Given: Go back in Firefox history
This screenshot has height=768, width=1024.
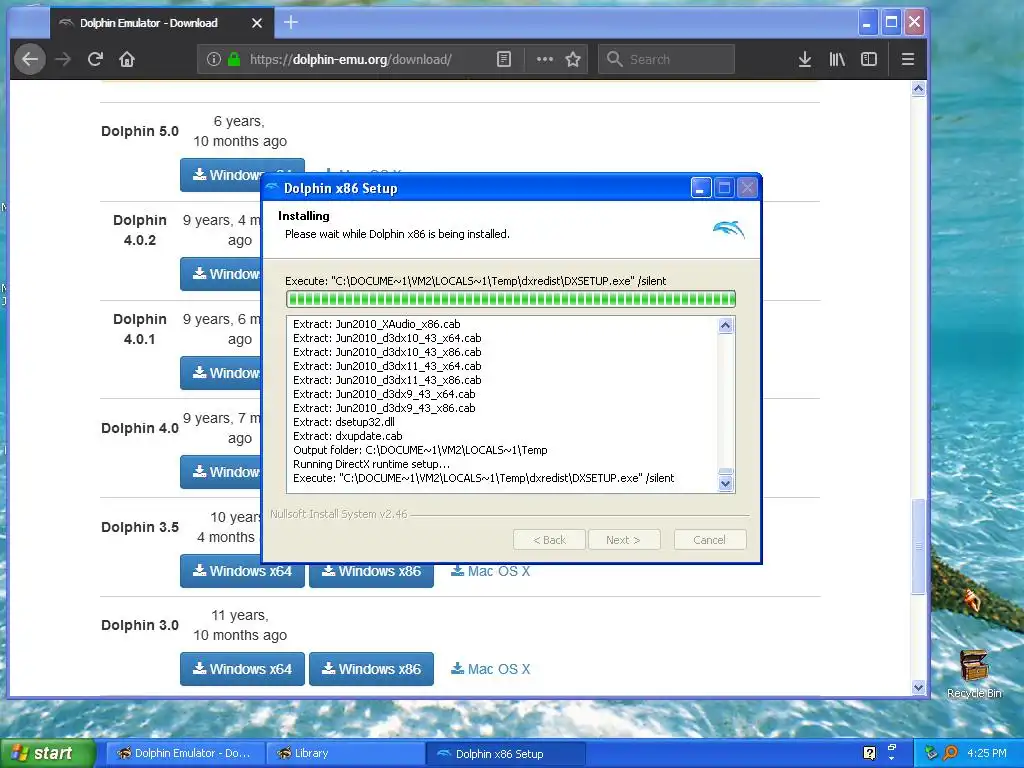Looking at the screenshot, I should [x=29, y=59].
